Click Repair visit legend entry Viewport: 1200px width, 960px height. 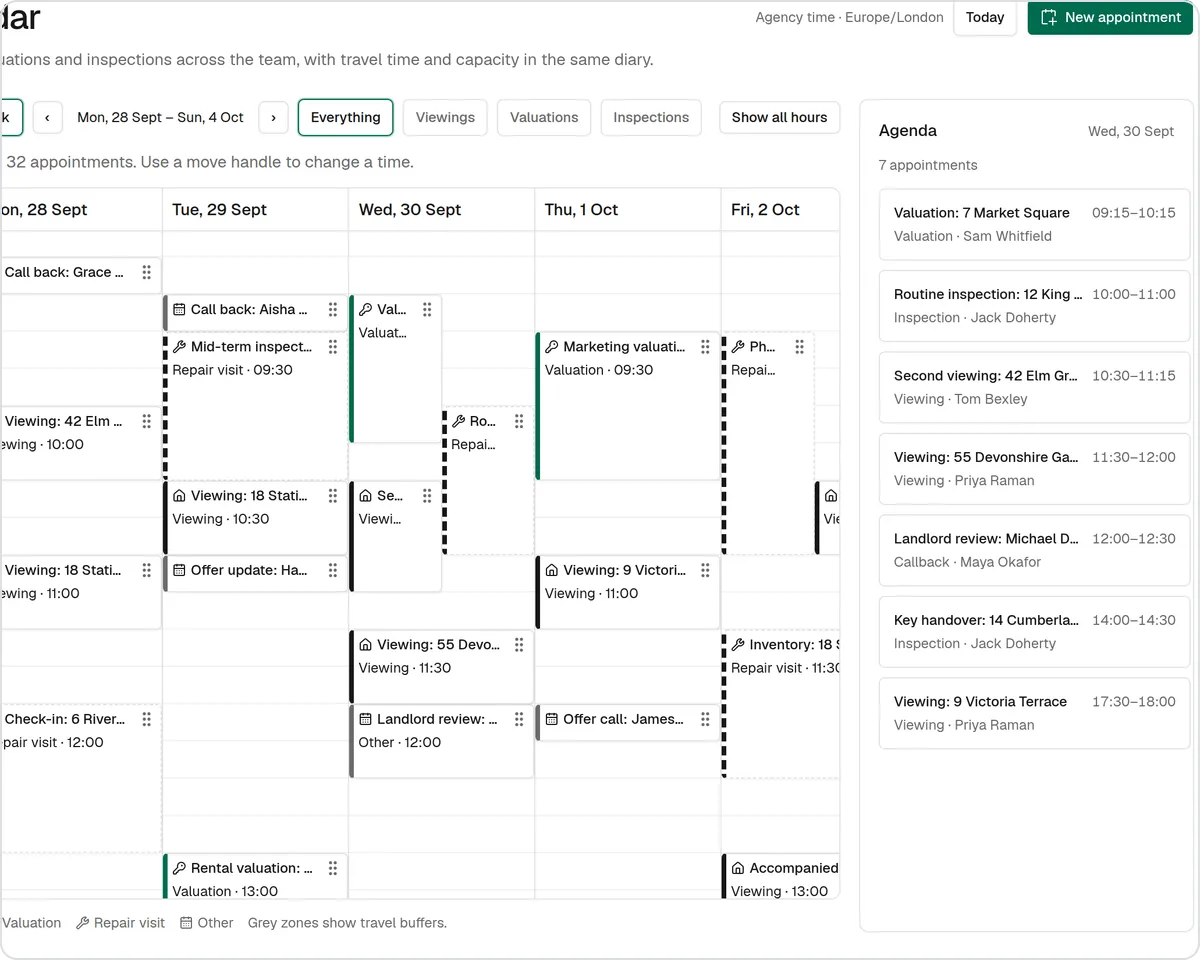121,923
